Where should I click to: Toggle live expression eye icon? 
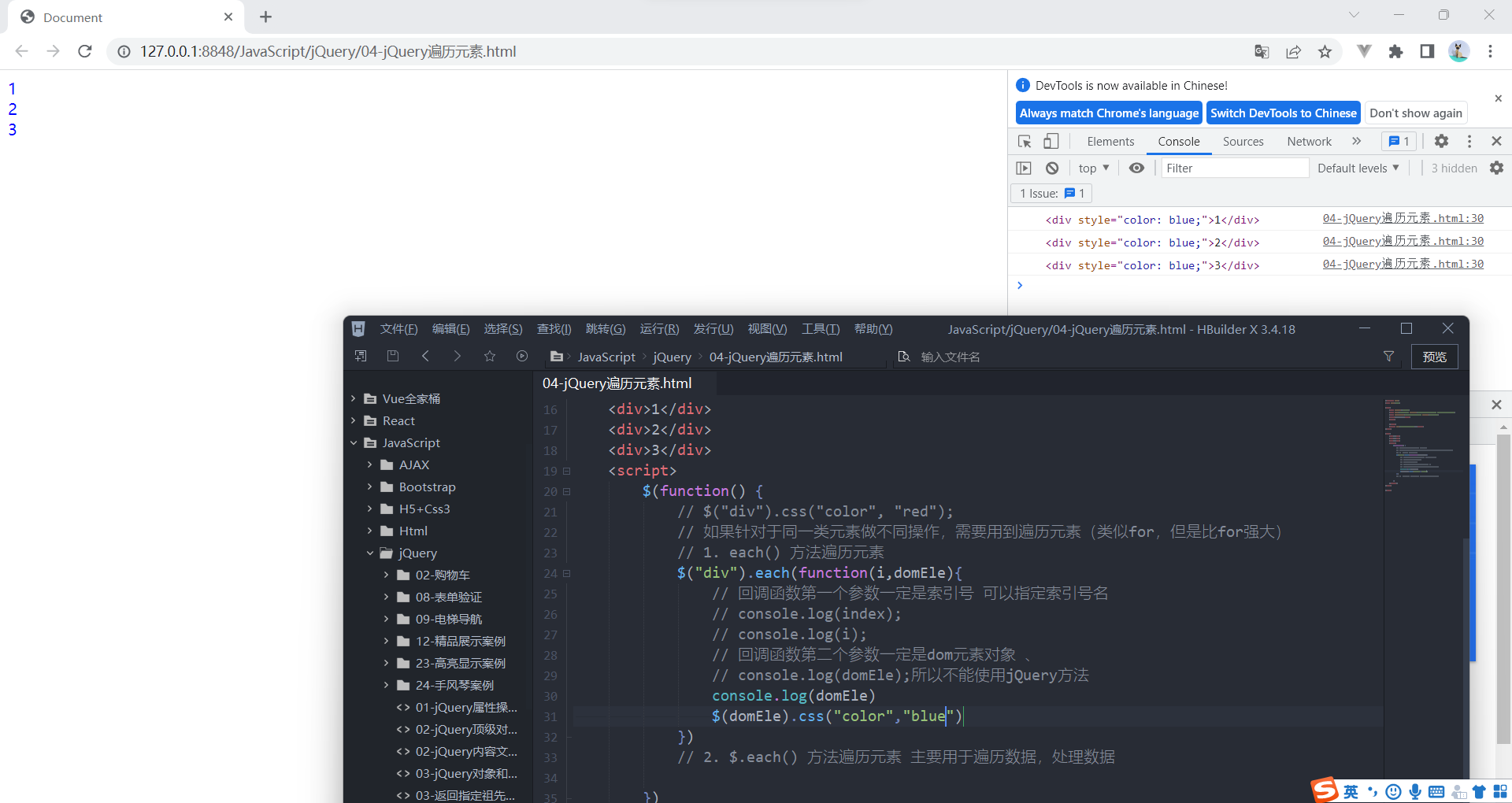pos(1136,168)
